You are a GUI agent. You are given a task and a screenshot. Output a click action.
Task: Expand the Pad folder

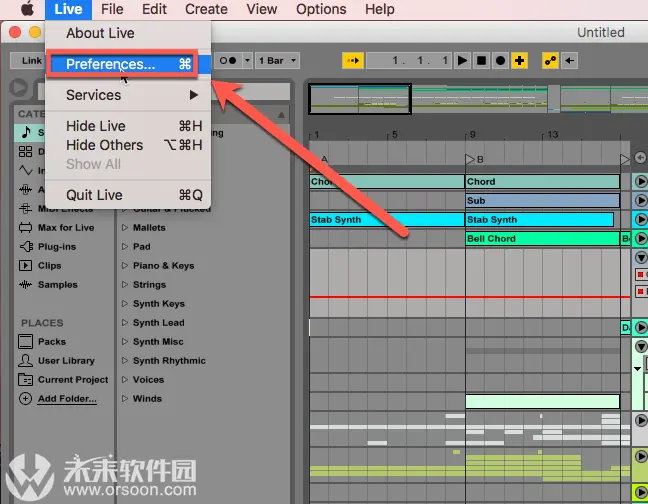click(125, 247)
